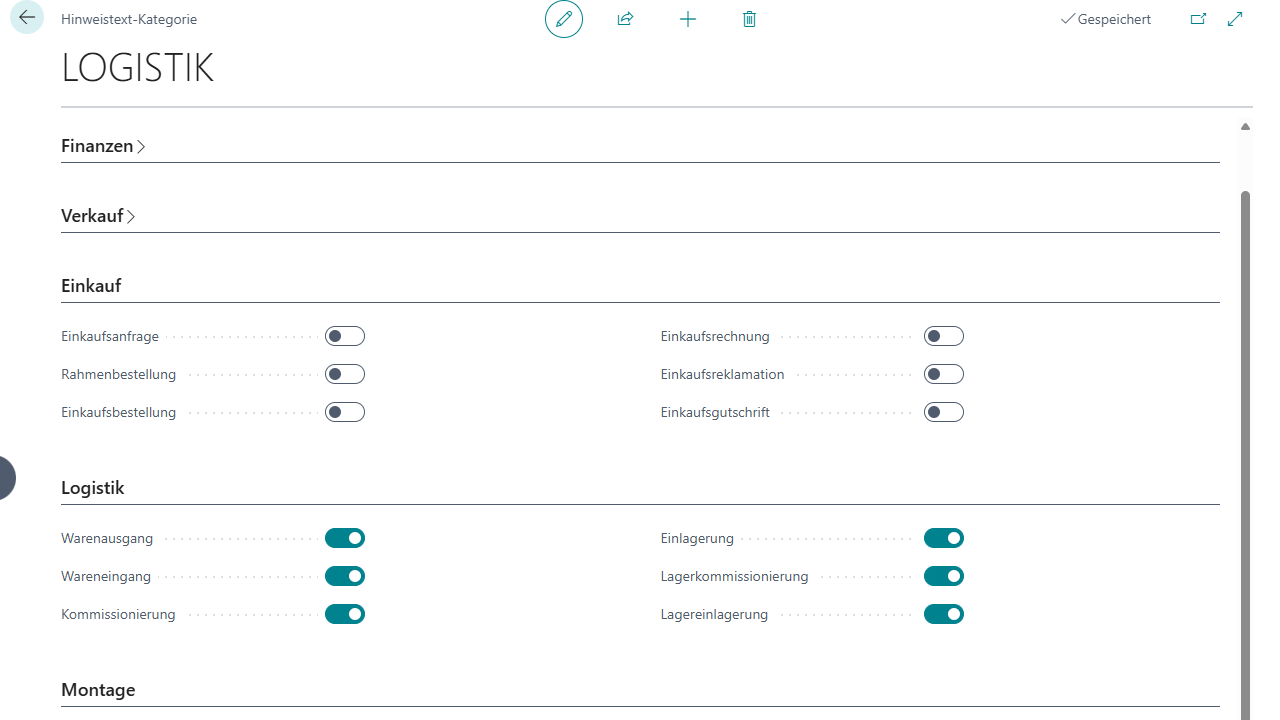Enable the Rahmenbestellung toggle
The width and height of the screenshot is (1280, 720).
click(345, 374)
